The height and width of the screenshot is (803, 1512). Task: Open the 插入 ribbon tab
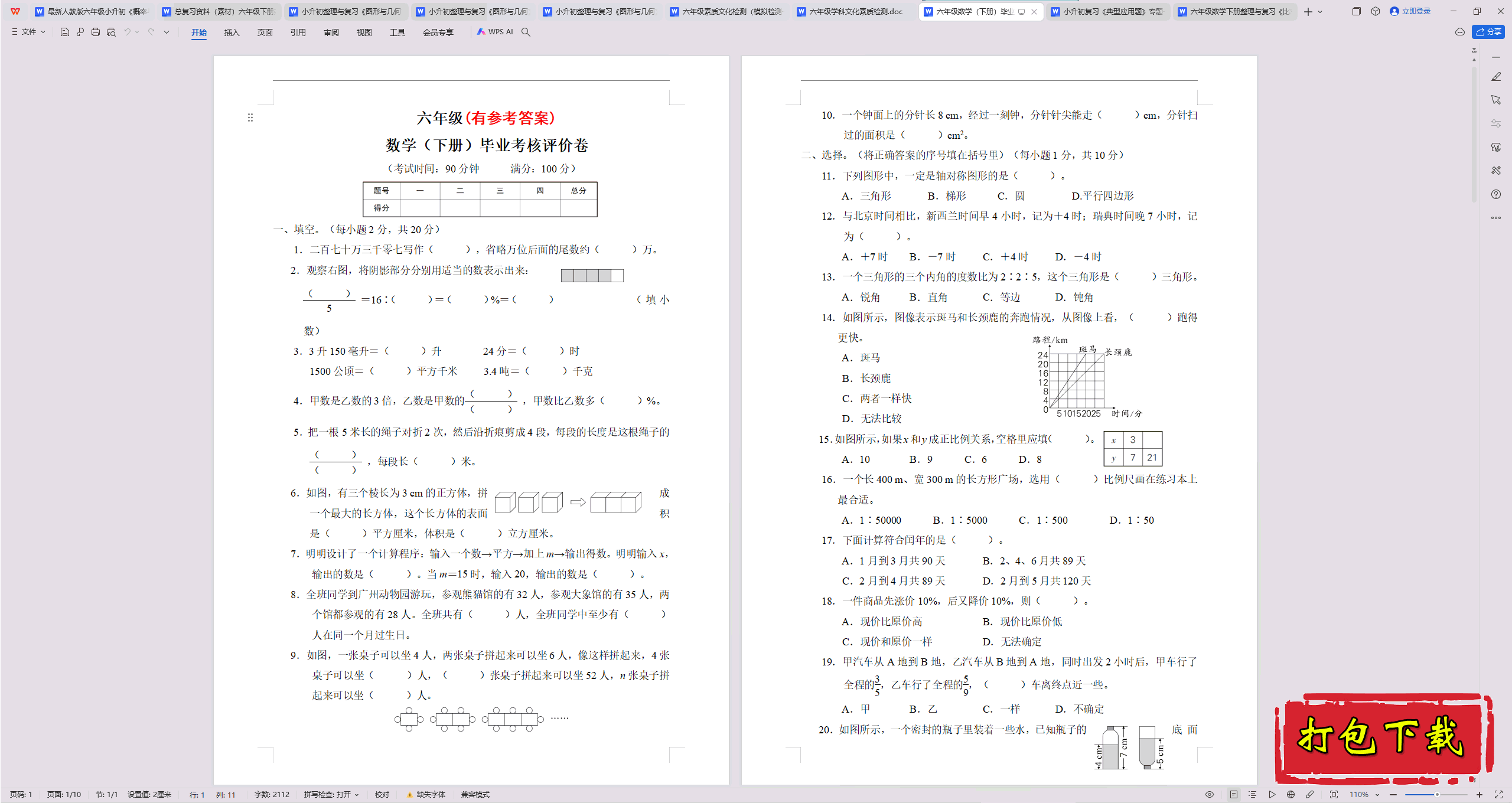[232, 32]
